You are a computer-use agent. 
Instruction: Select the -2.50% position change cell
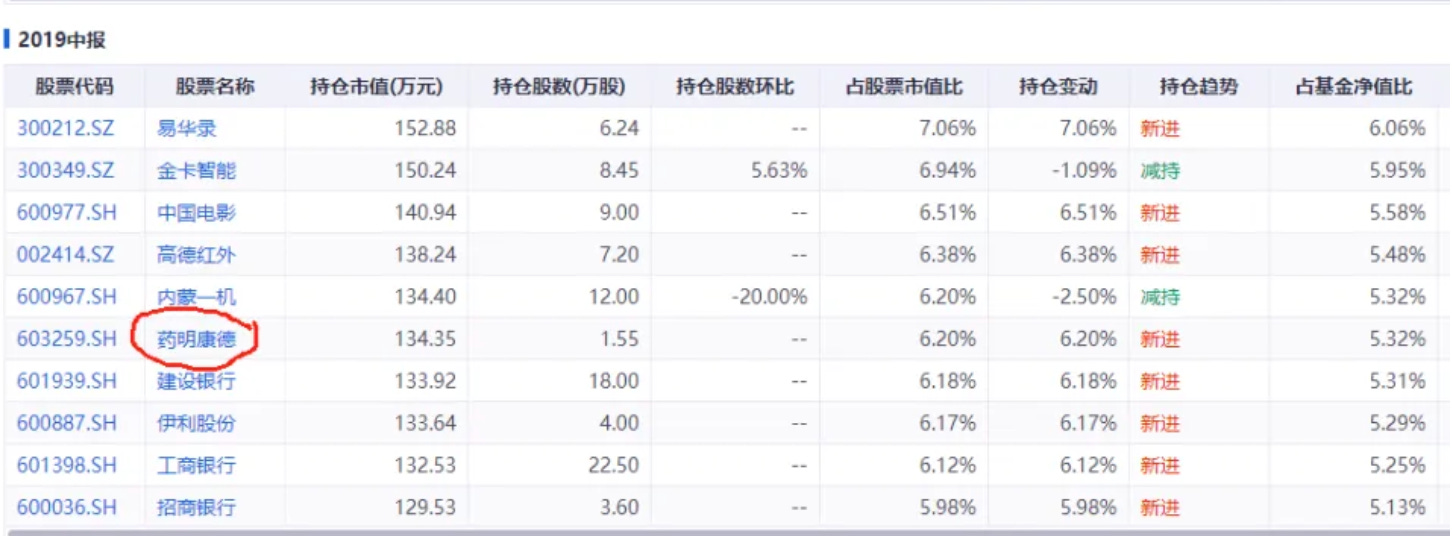1085,297
